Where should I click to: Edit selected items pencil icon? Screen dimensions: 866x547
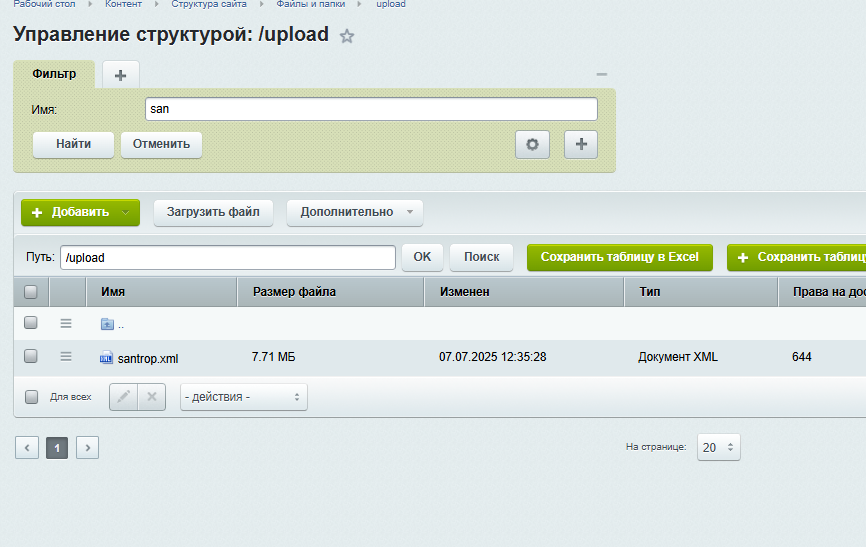coord(123,397)
